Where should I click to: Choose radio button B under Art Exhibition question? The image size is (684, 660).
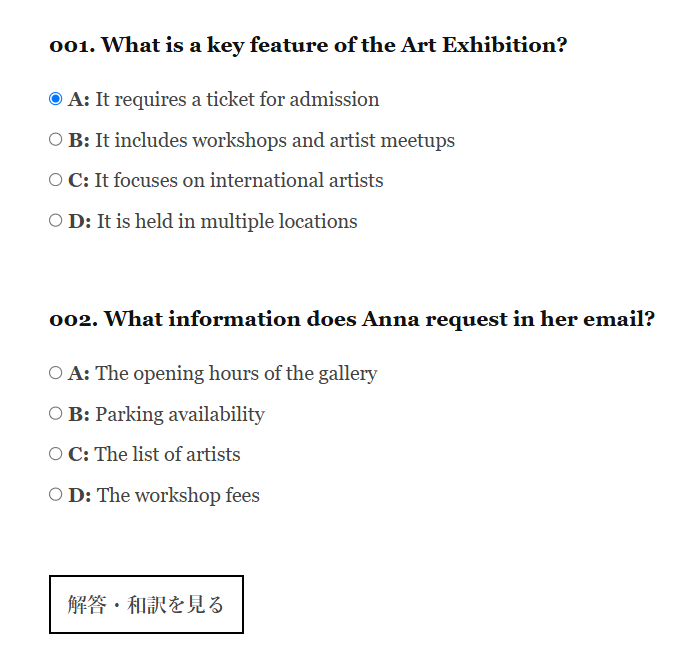(55, 140)
